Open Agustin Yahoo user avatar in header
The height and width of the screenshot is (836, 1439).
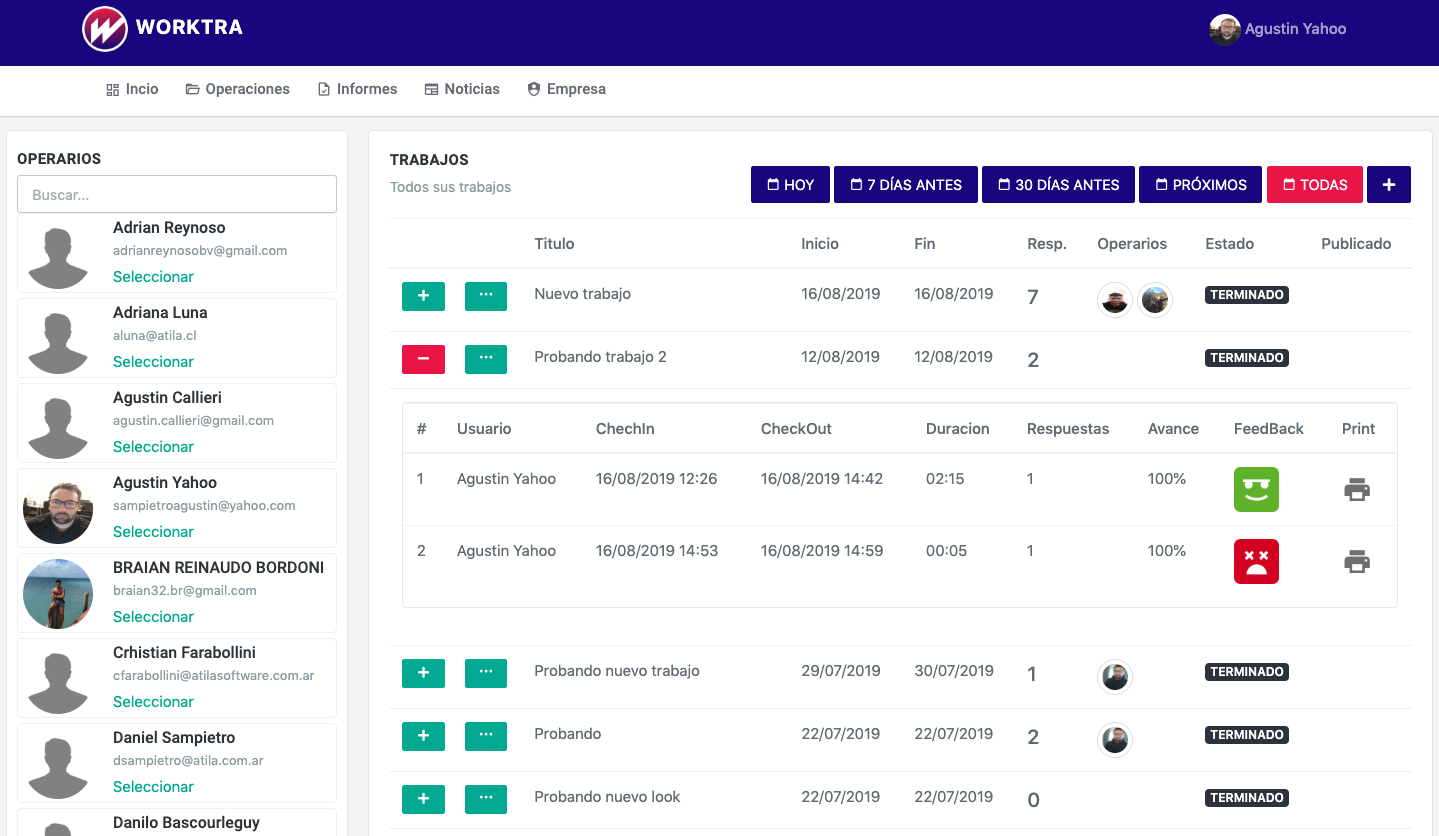click(1225, 29)
